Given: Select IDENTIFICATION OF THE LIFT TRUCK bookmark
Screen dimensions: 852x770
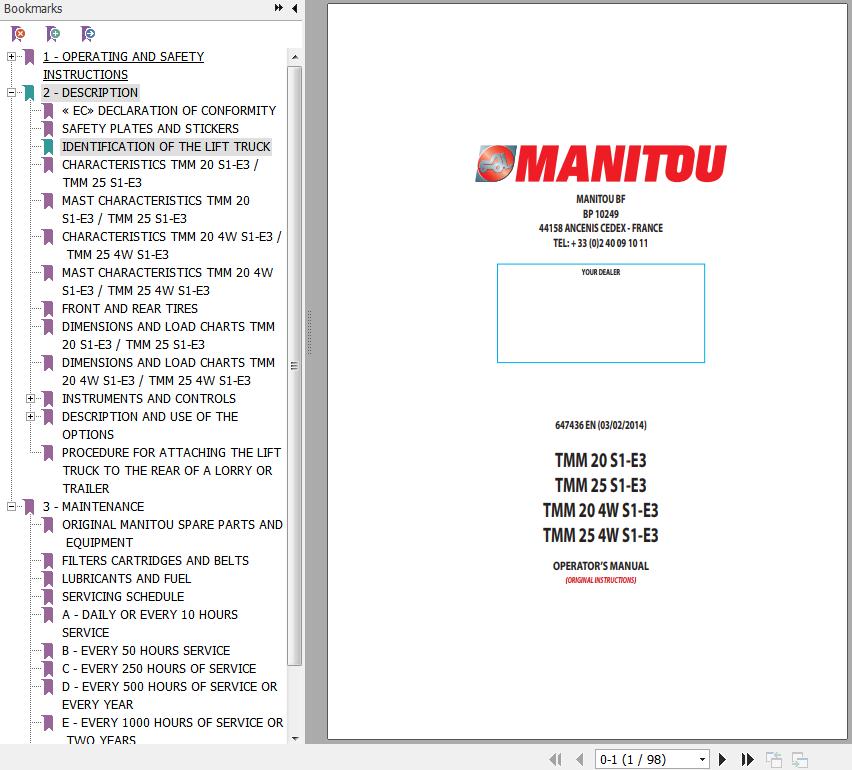Looking at the screenshot, I should point(166,147).
